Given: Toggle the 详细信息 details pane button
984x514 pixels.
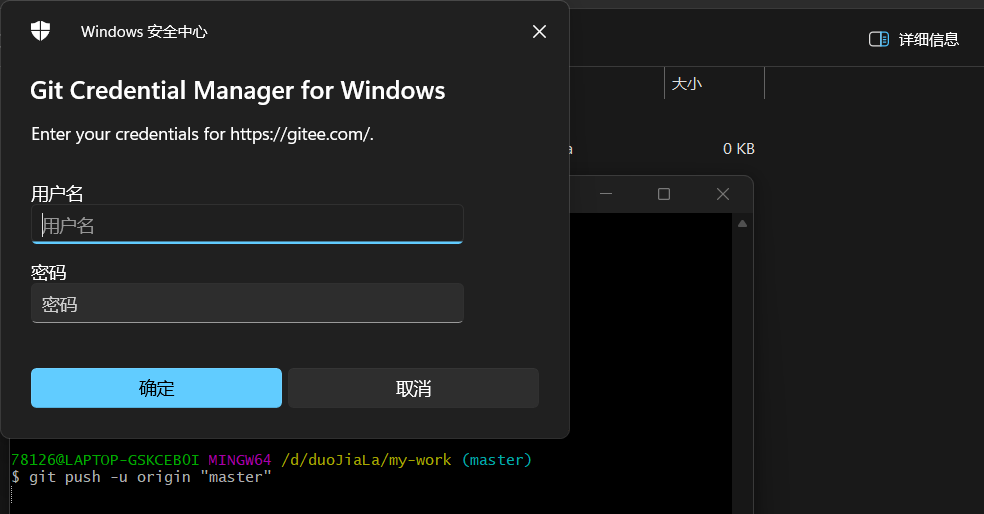Looking at the screenshot, I should point(914,40).
